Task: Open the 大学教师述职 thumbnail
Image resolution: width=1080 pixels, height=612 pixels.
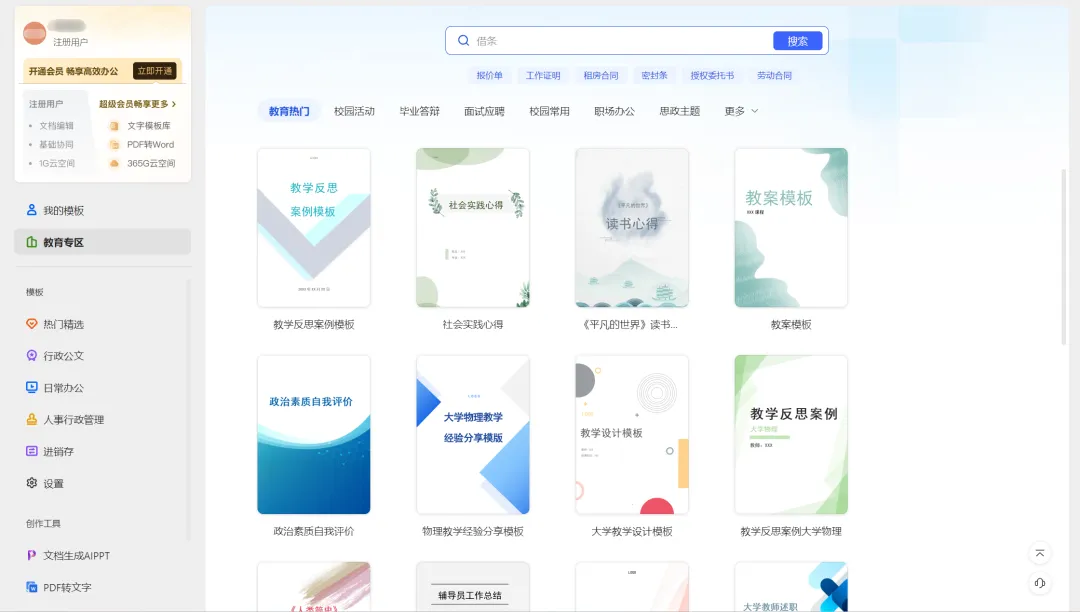Action: pos(791,587)
